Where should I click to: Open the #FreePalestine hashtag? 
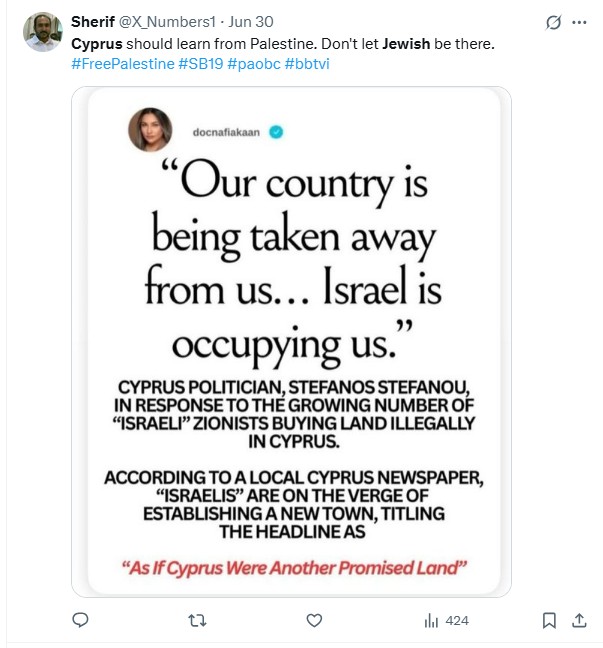coord(122,64)
